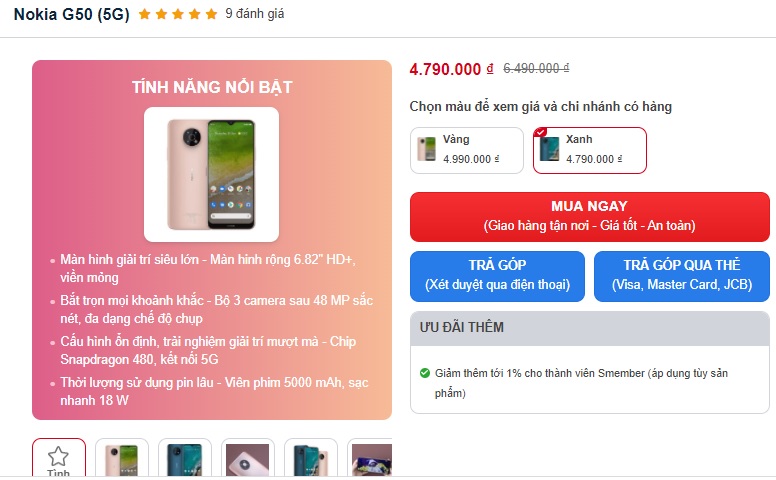View the blue phone front-and-back thumbnail
The image size is (776, 480).
point(185,459)
